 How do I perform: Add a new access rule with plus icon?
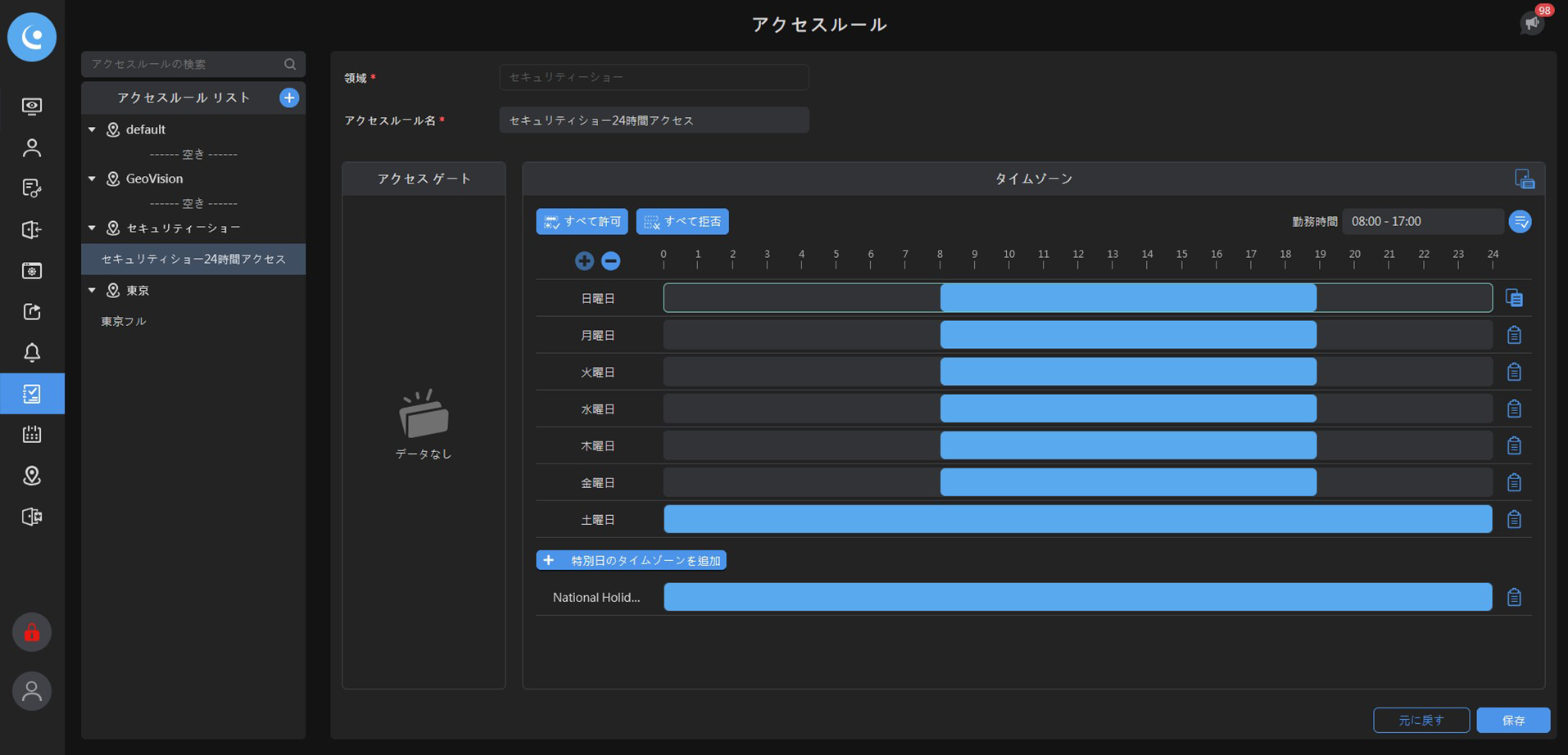[289, 97]
